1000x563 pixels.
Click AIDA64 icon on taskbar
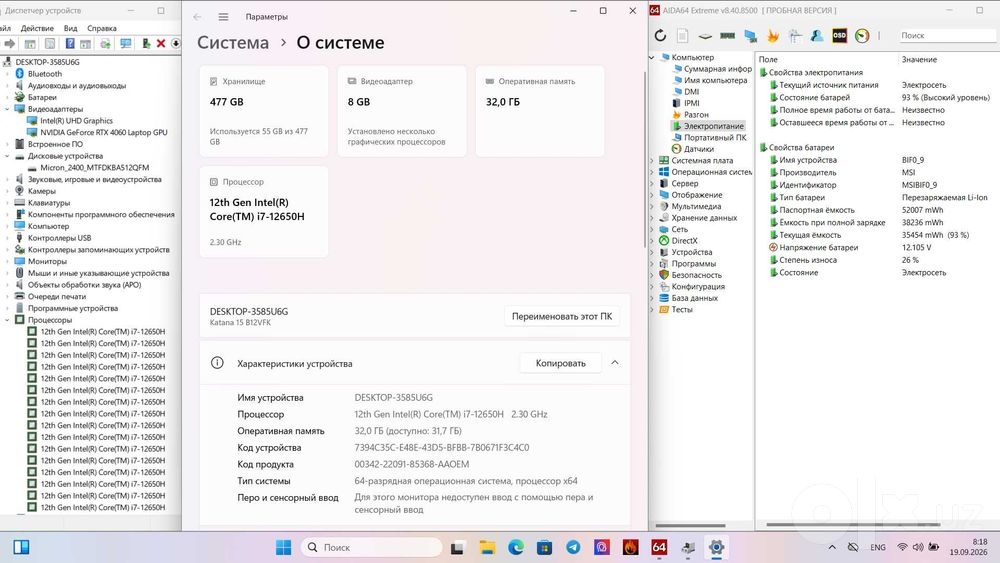click(x=659, y=547)
